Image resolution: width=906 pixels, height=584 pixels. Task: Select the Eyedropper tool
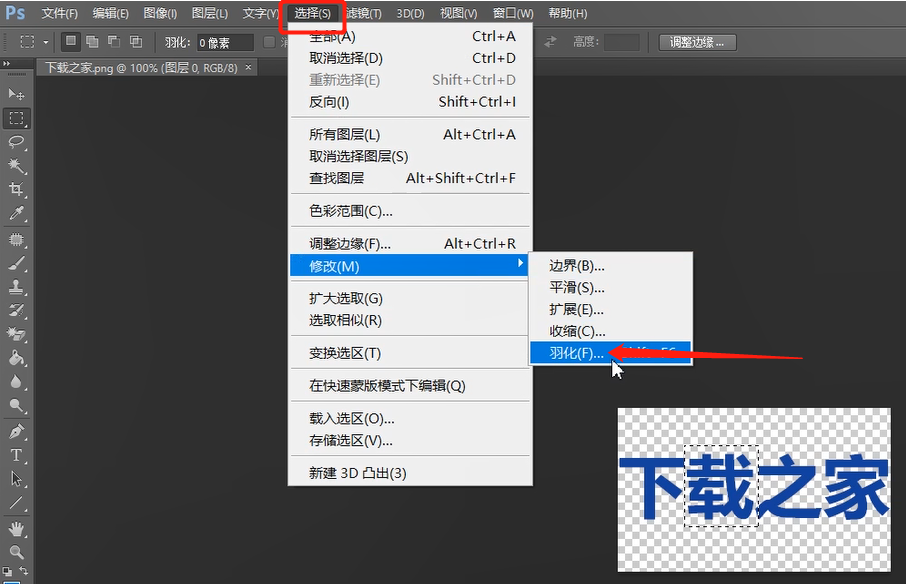[14, 214]
